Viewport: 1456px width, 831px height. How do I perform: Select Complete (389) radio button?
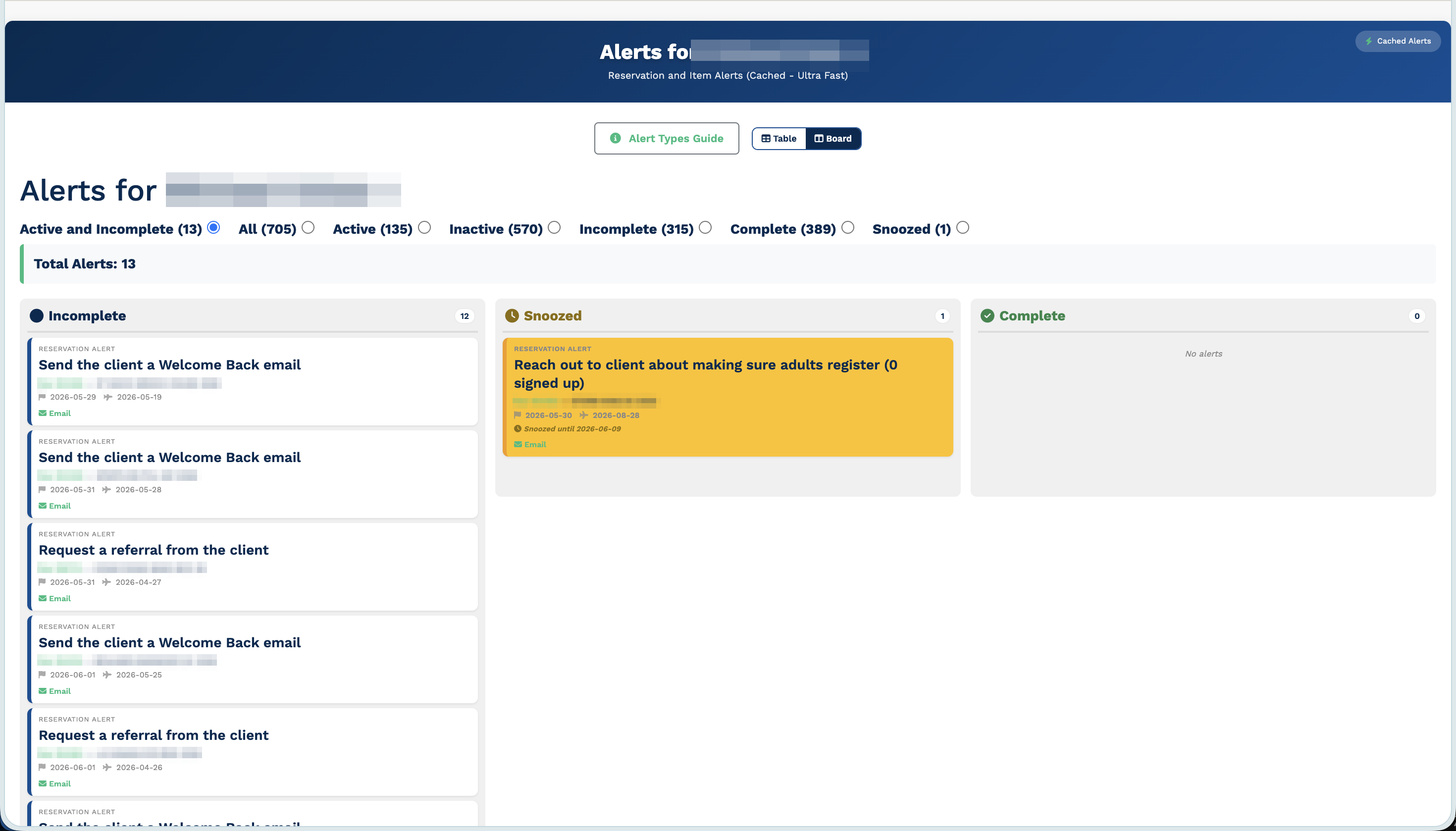(x=848, y=227)
